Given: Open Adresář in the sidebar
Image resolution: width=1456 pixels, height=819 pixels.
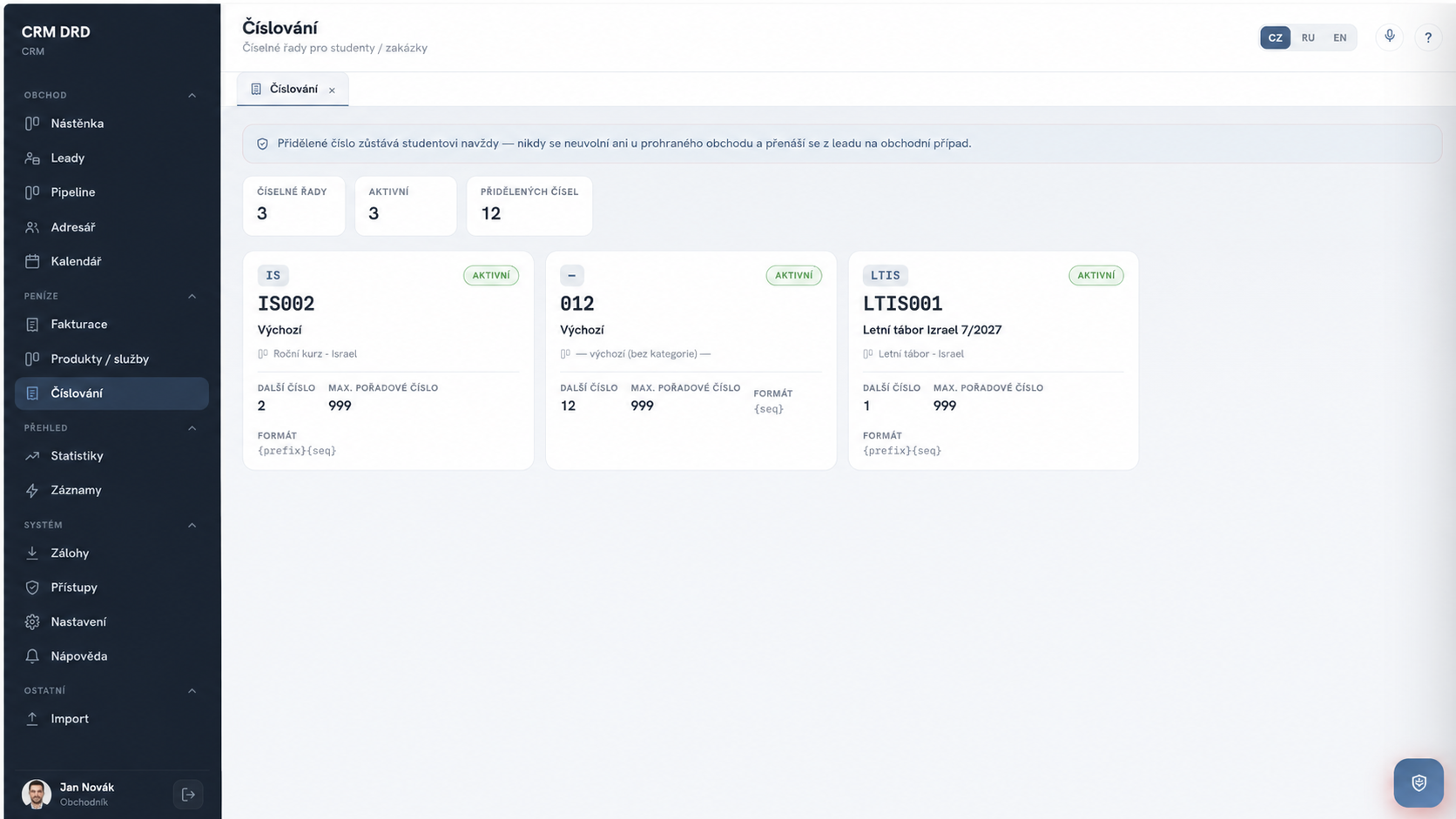Looking at the screenshot, I should click(111, 227).
